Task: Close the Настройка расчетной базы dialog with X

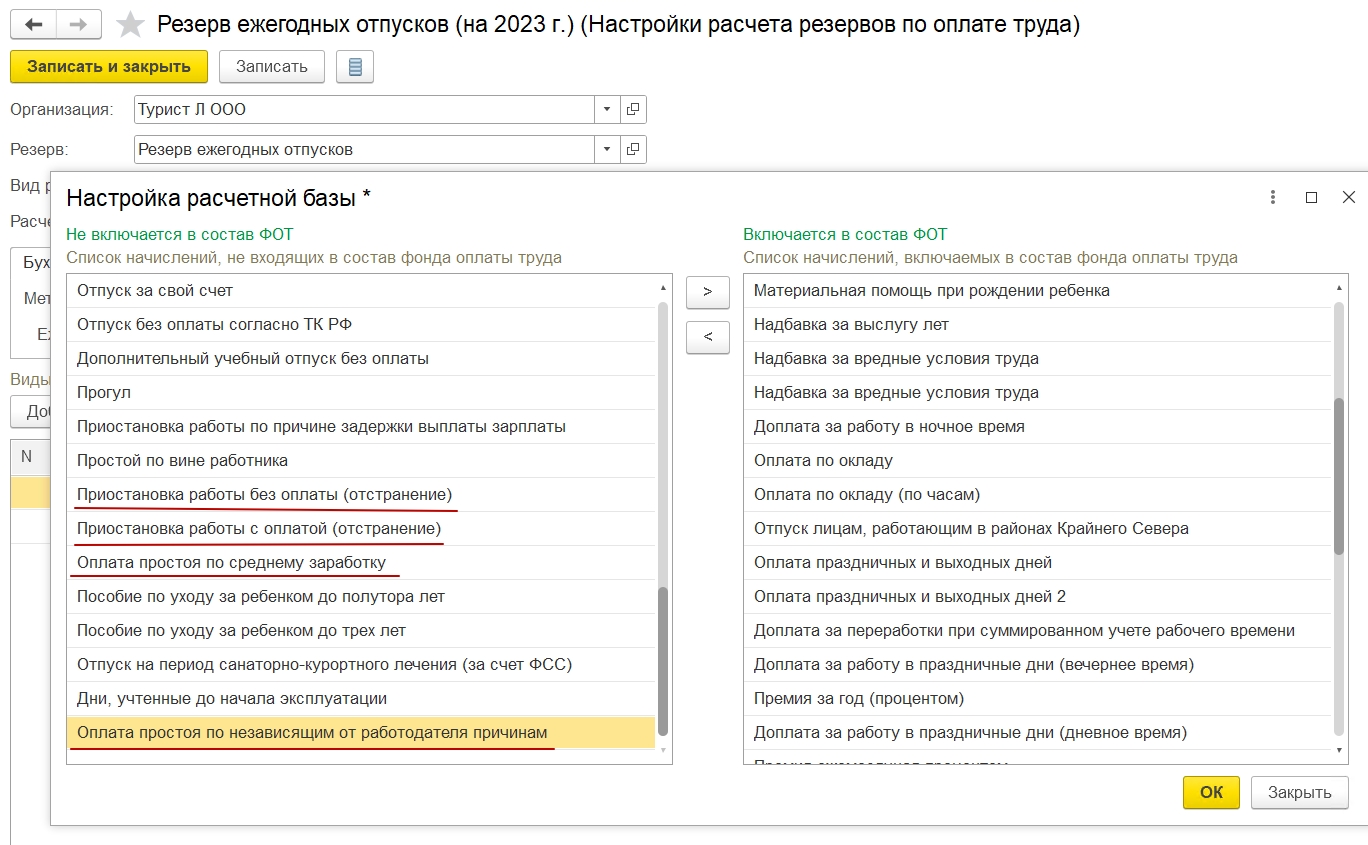Action: tap(1348, 198)
